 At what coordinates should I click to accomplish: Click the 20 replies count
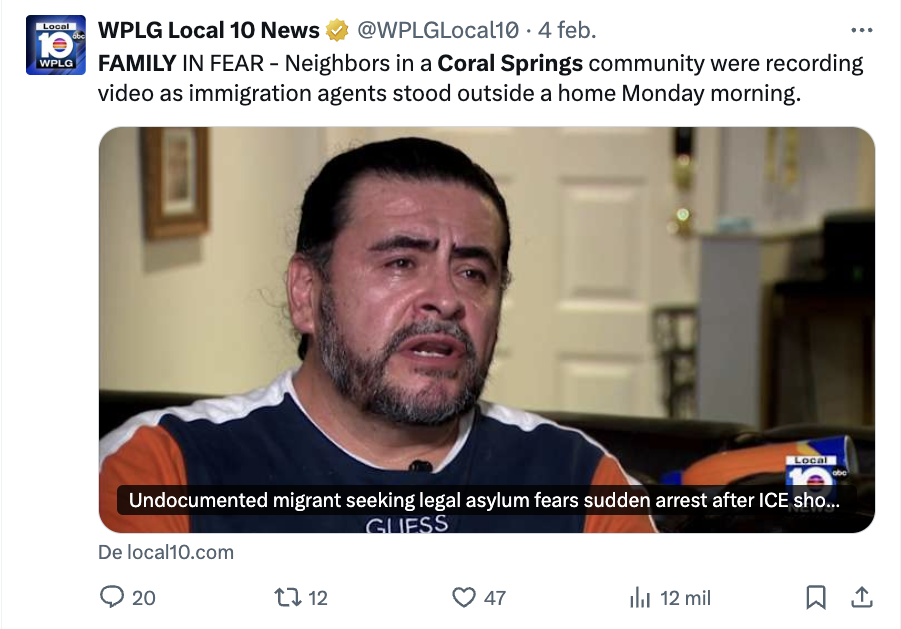coord(144,598)
